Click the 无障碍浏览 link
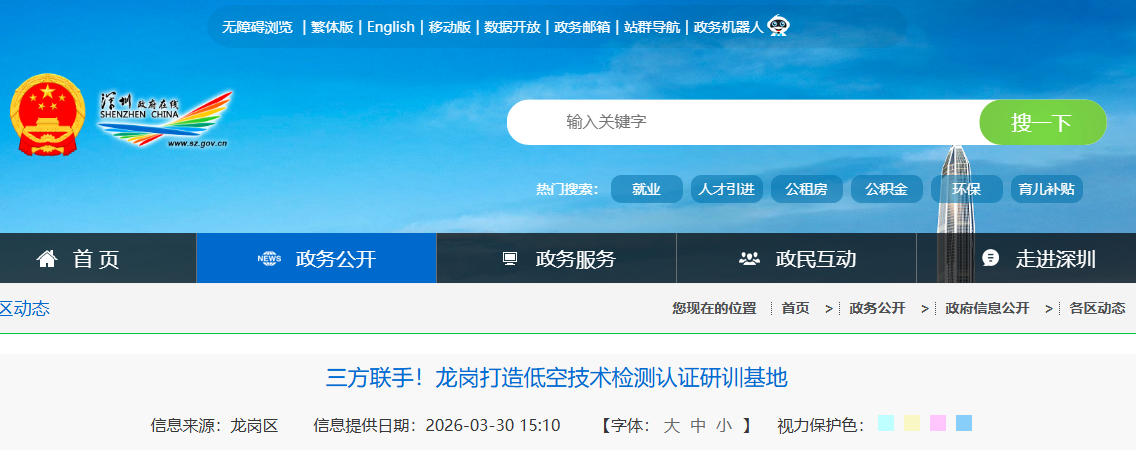The width and height of the screenshot is (1136, 460). tap(257, 28)
